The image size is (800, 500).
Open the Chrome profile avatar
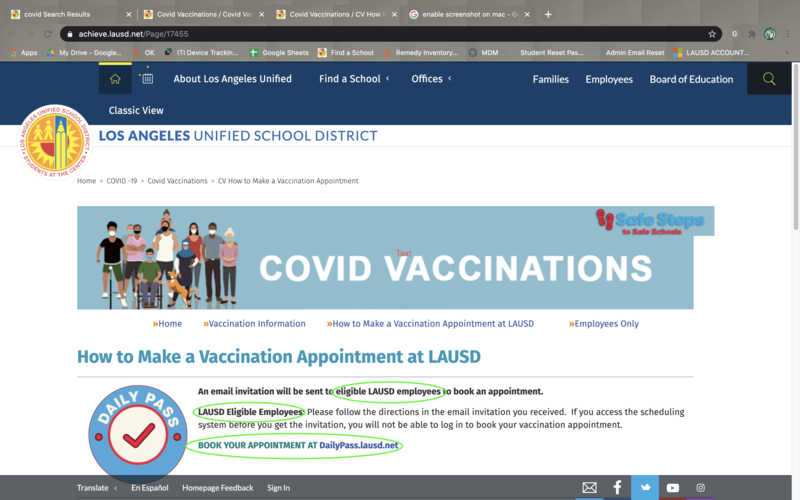pyautogui.click(x=769, y=34)
